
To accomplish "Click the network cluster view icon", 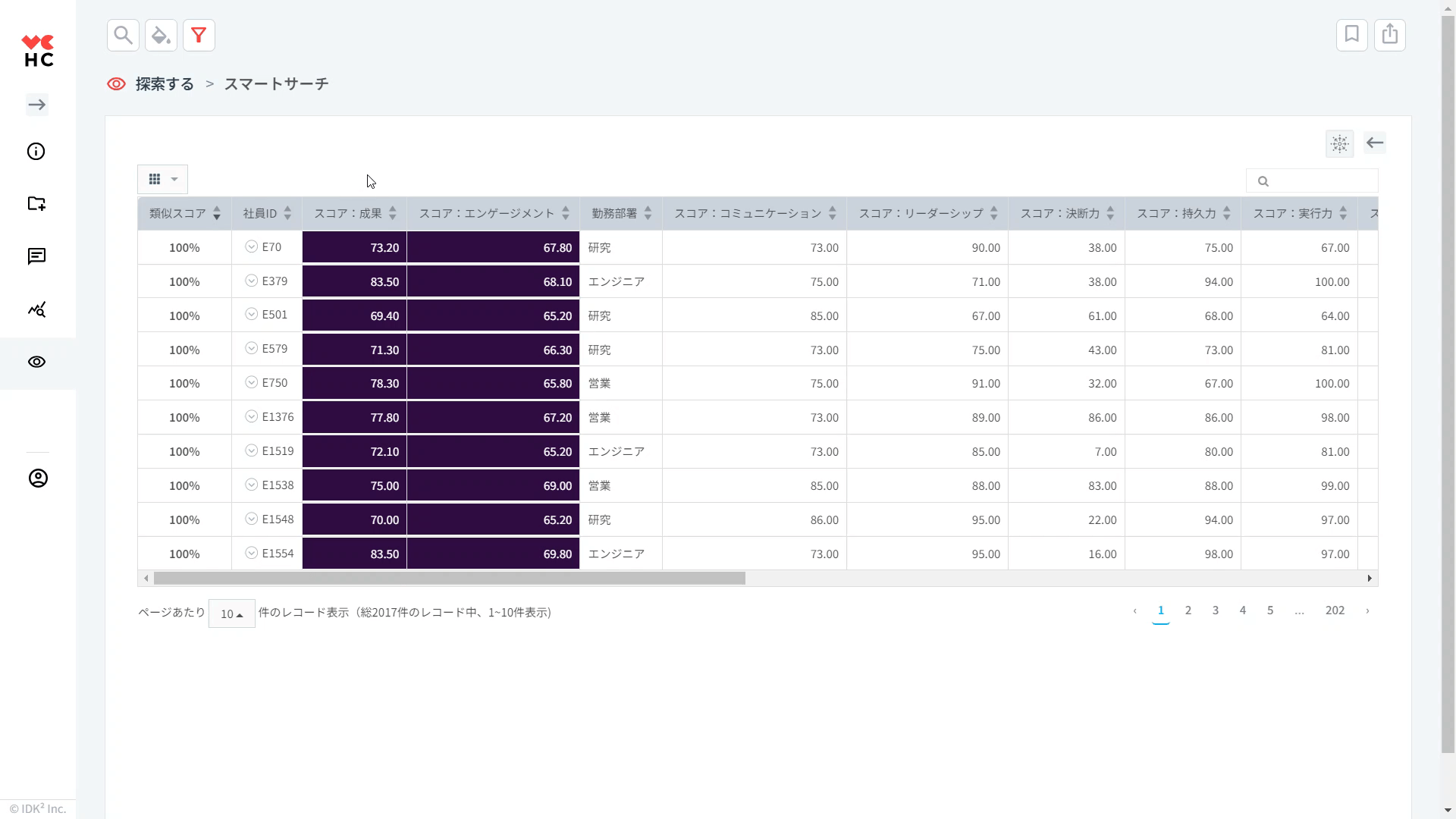I will point(1339,143).
